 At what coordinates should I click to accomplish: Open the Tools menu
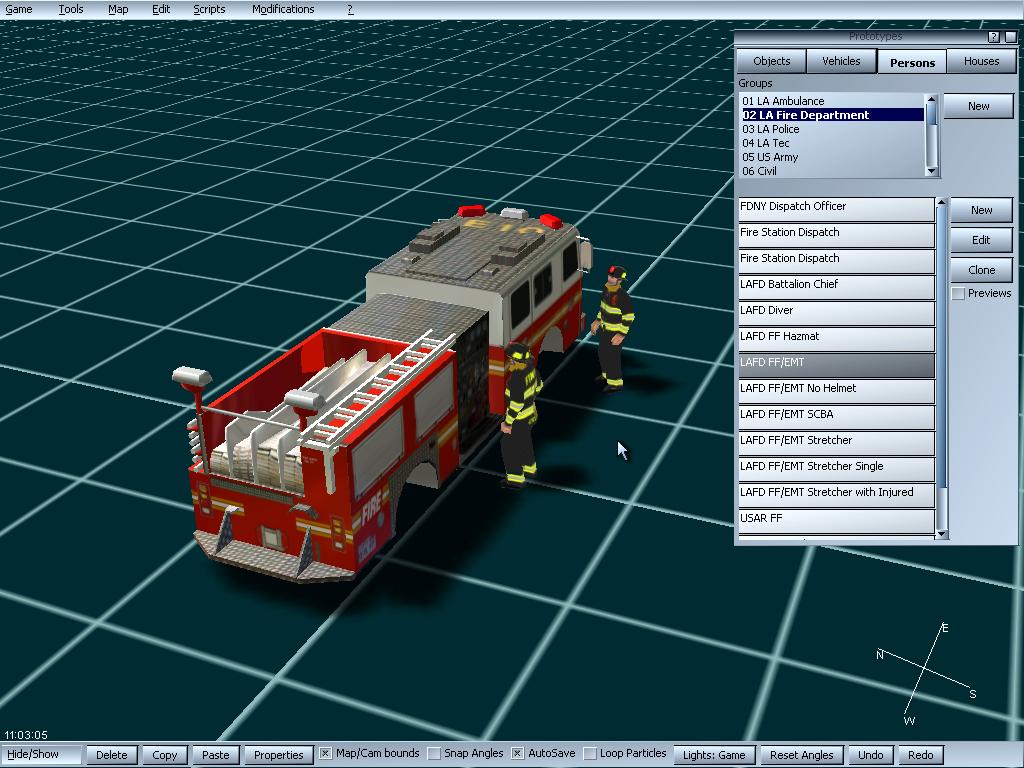point(71,9)
